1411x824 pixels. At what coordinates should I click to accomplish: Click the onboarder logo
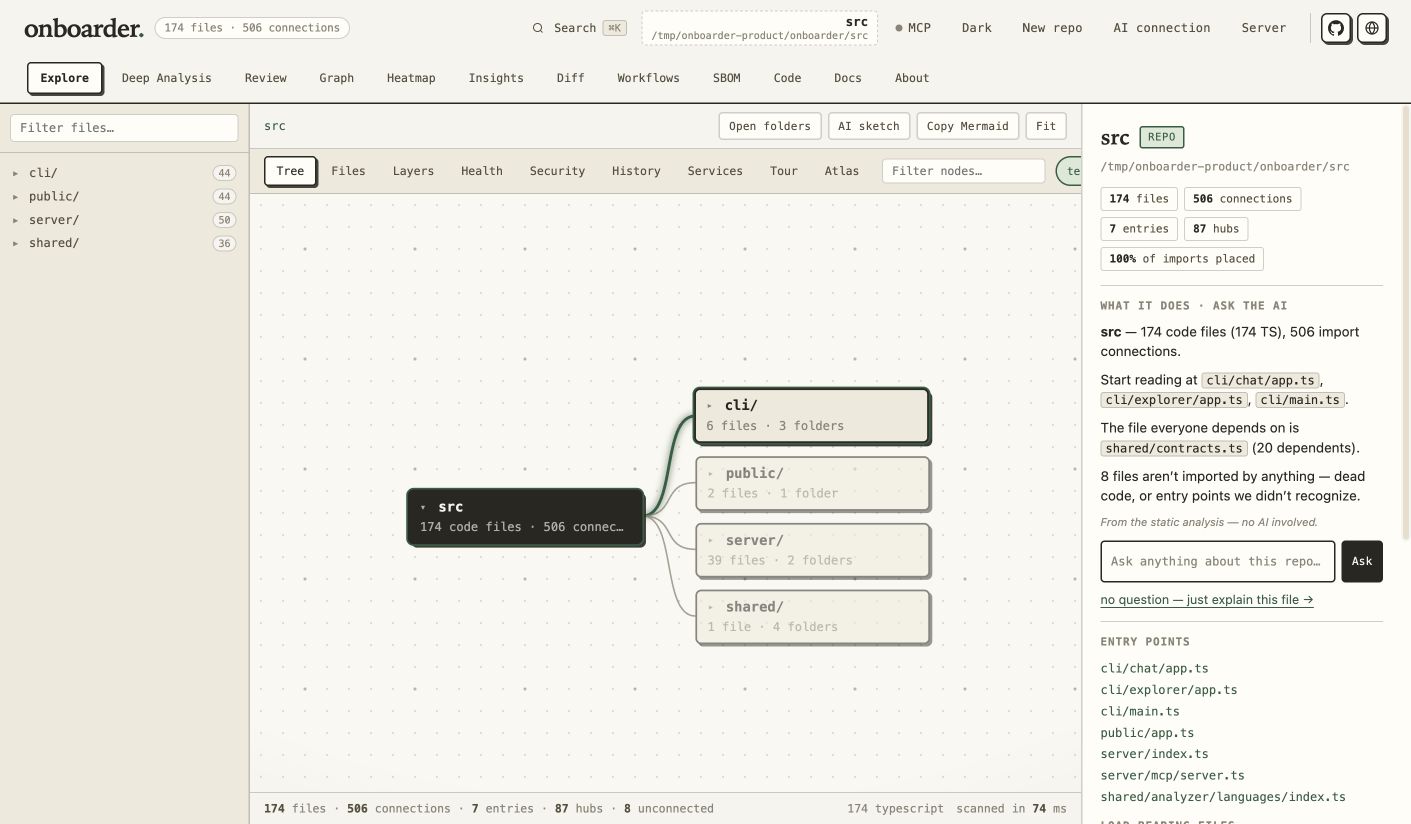(84, 28)
